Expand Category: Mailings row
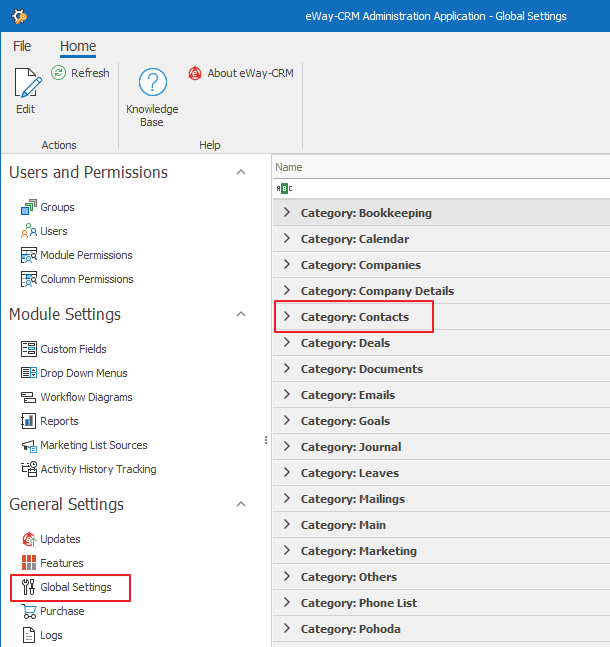 click(287, 498)
